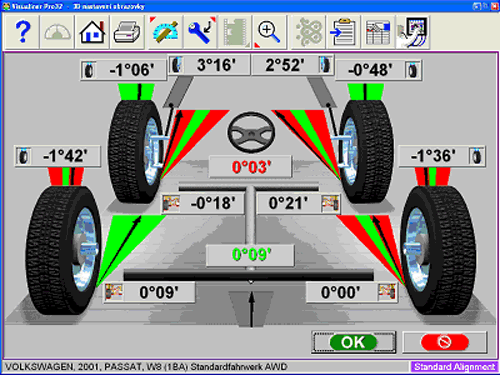Screen dimensions: 500x375
Task: Select front left camber value -1°06'
Action: 132,70
